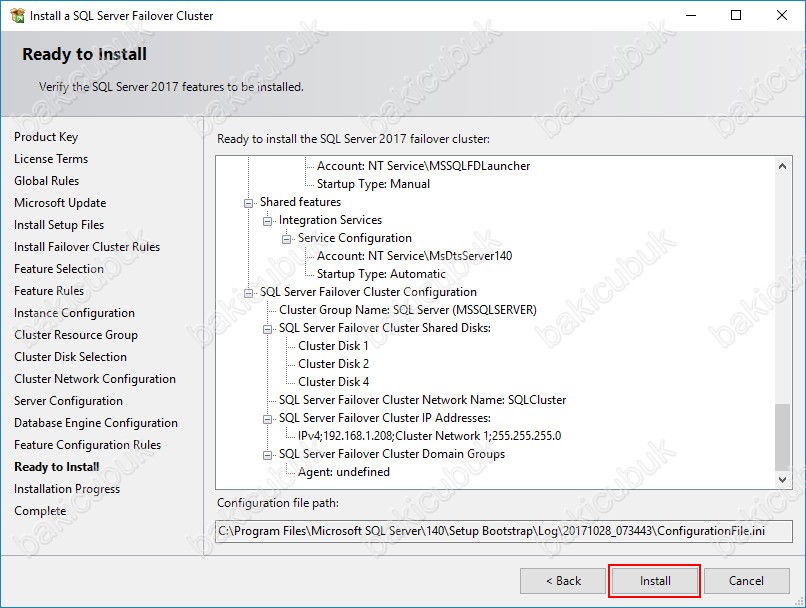Collapse the Failover Cluster IP Addresses node
The image size is (806, 608).
click(x=267, y=419)
